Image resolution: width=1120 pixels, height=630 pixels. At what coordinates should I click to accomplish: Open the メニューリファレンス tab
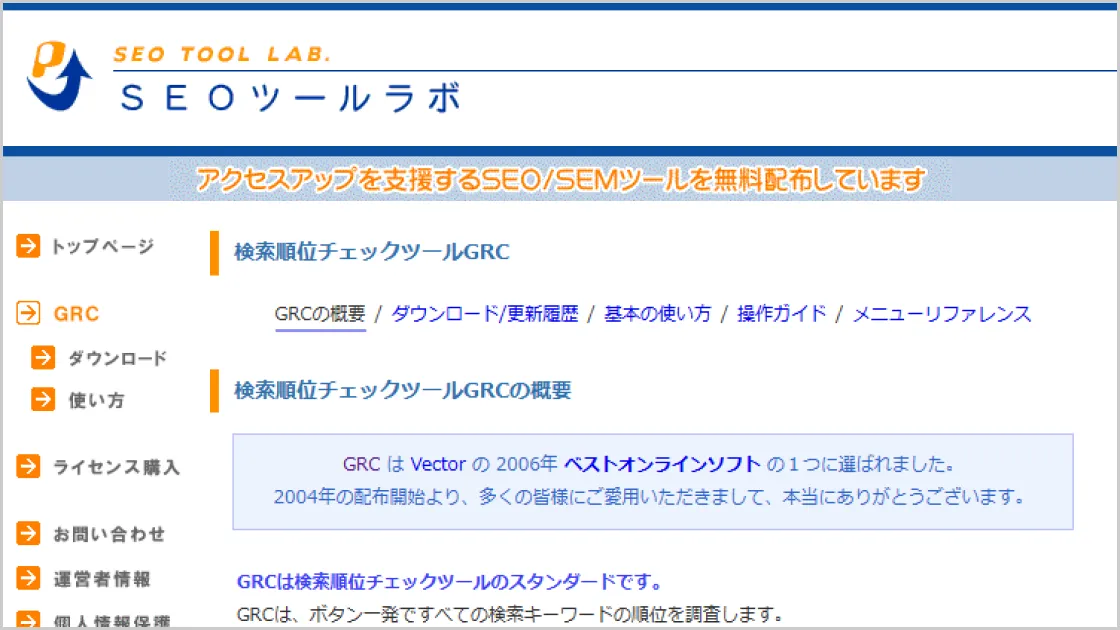(941, 314)
